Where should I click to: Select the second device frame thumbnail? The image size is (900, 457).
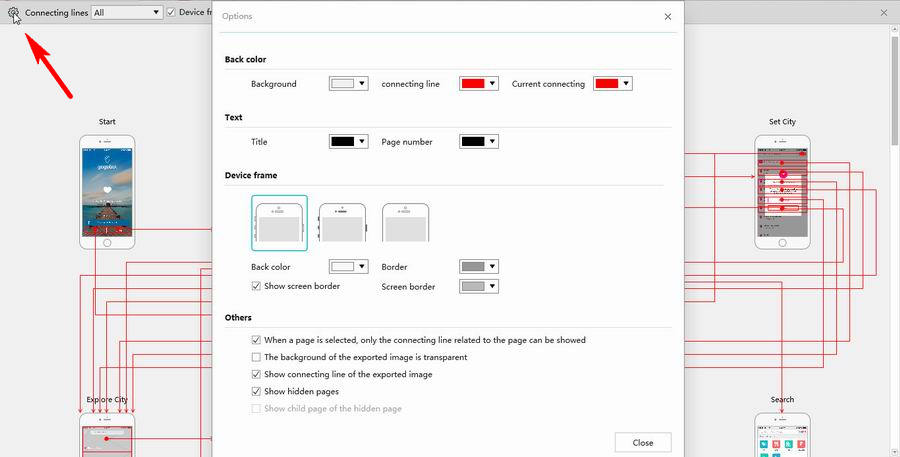[x=342, y=223]
